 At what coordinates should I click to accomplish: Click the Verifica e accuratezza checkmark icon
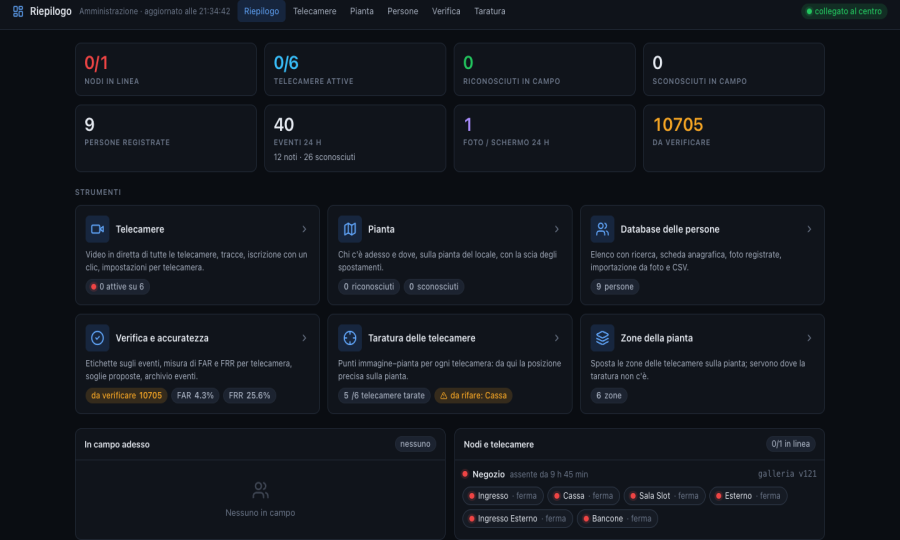point(98,338)
